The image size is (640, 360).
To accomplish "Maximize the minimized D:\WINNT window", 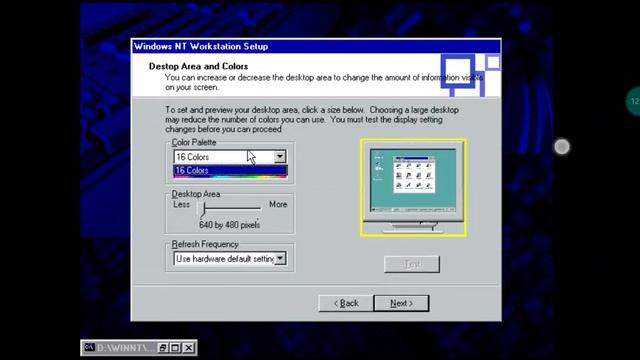I will click(x=176, y=348).
